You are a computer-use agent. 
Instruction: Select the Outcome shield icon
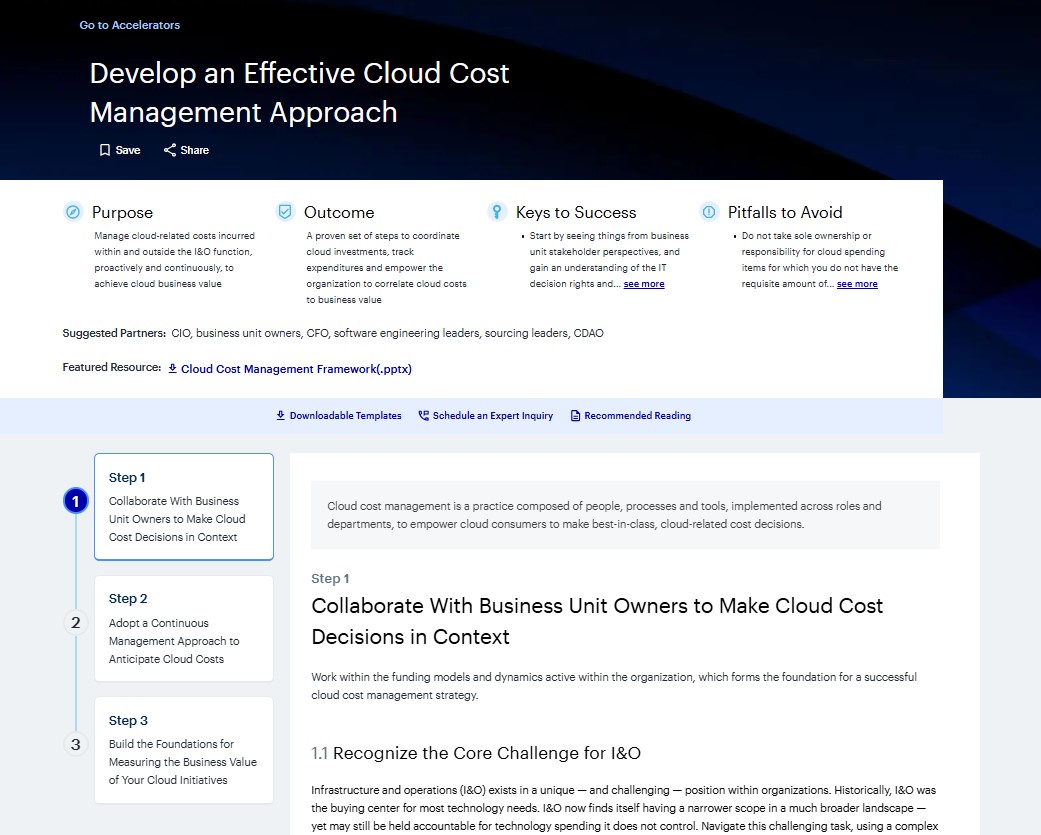click(x=286, y=212)
